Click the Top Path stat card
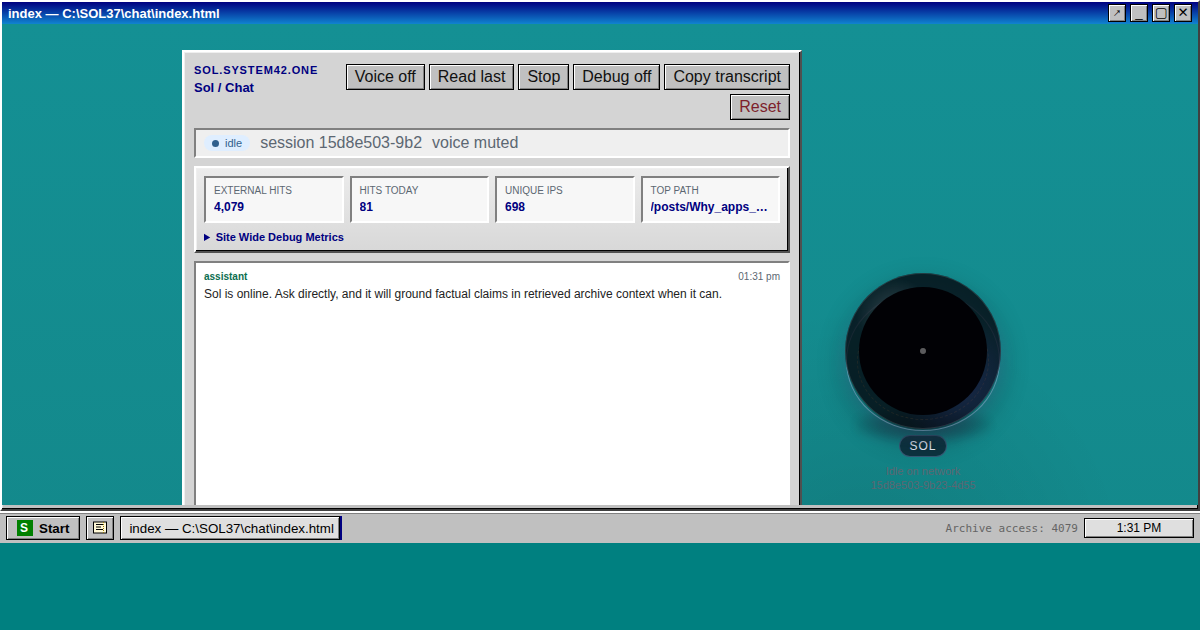The width and height of the screenshot is (1200, 630). coord(710,199)
